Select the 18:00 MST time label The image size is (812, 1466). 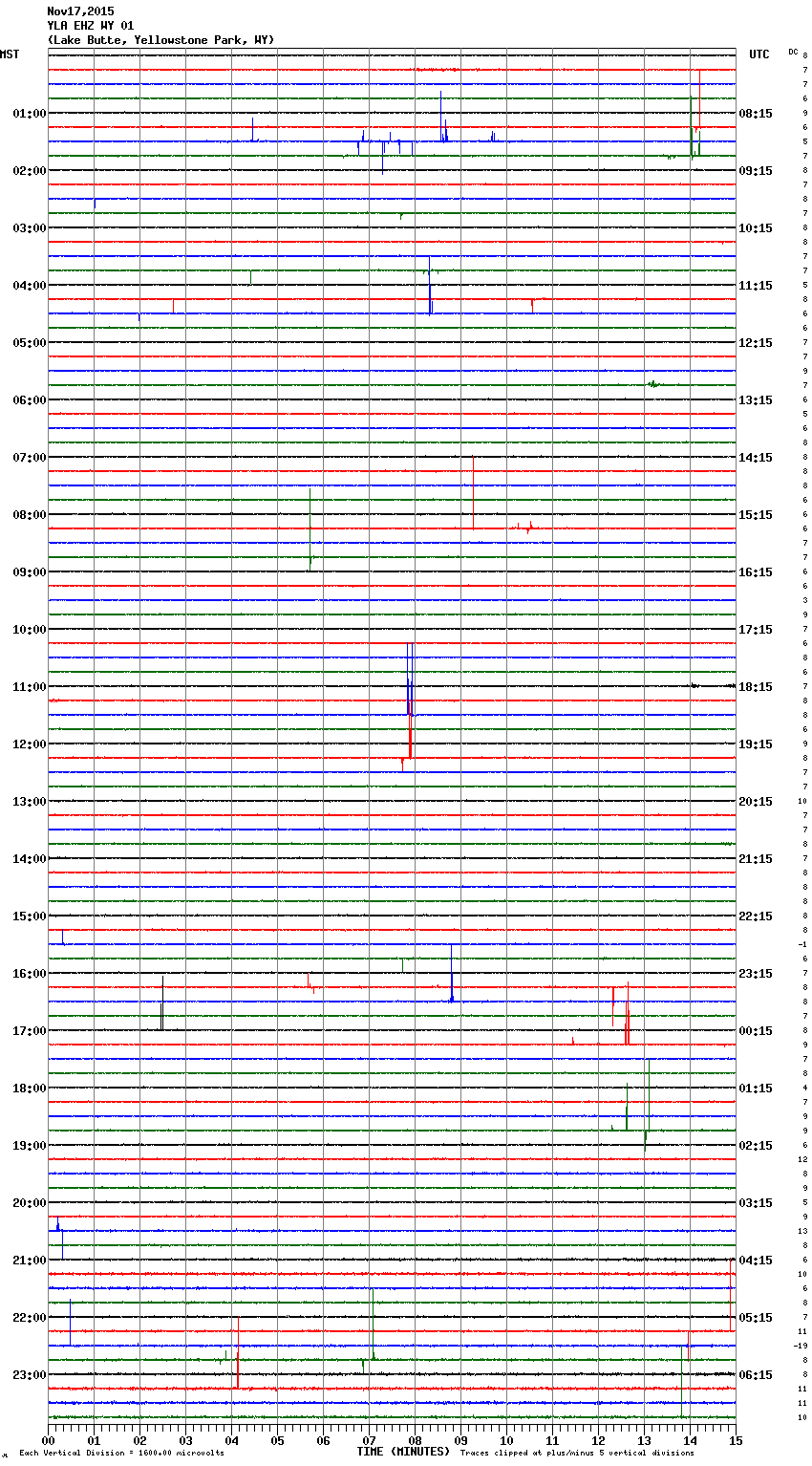tap(30, 1089)
